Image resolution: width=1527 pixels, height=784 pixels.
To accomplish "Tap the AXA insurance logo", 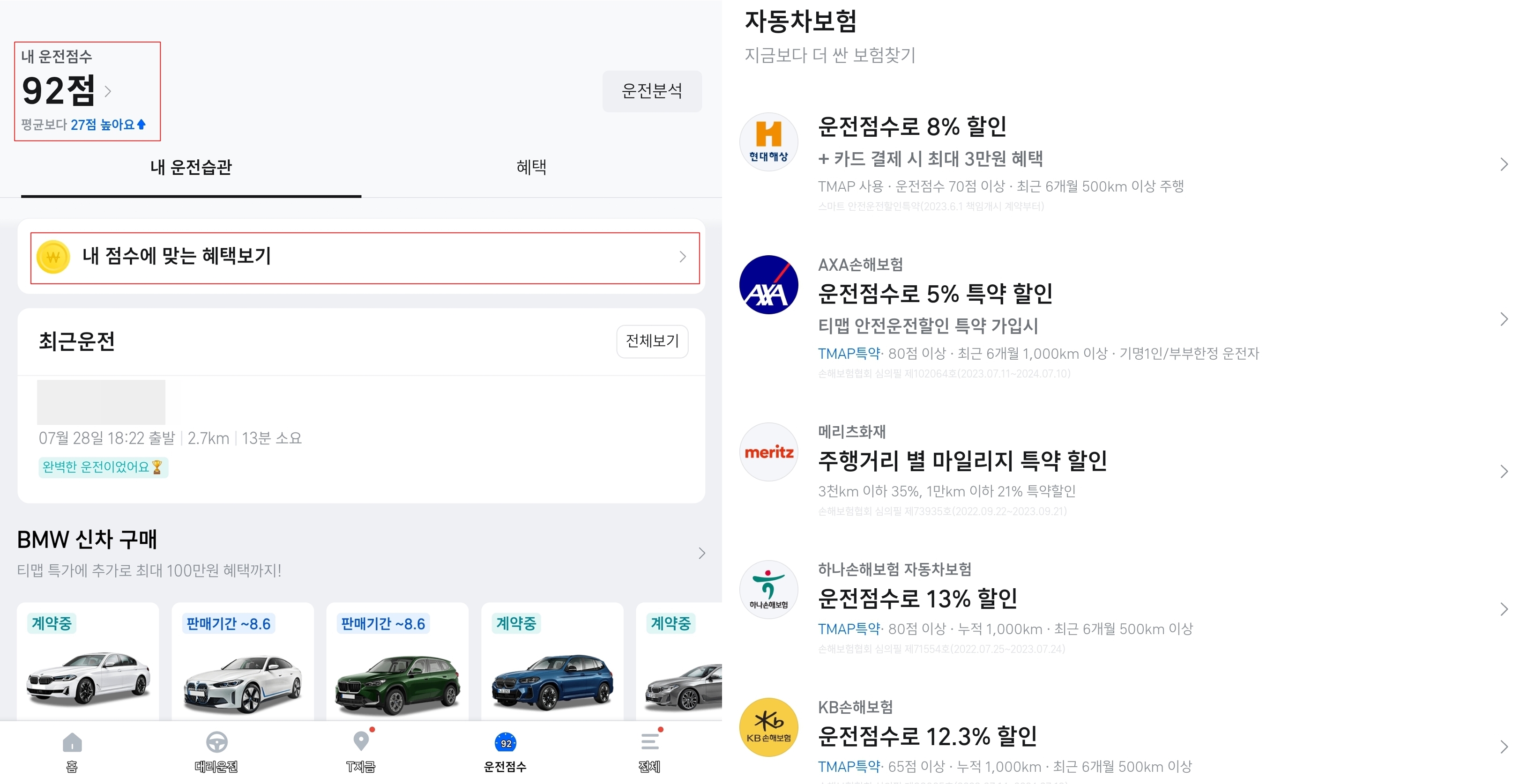I will [768, 285].
